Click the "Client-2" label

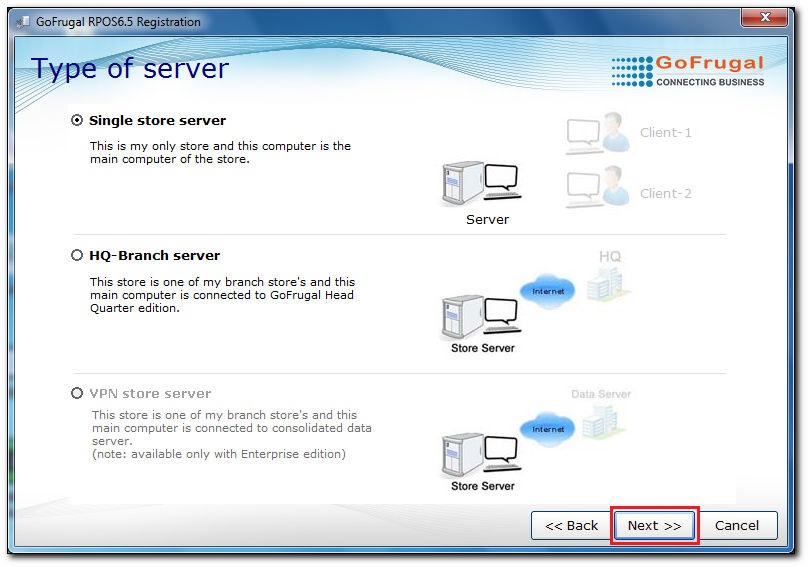(666, 193)
